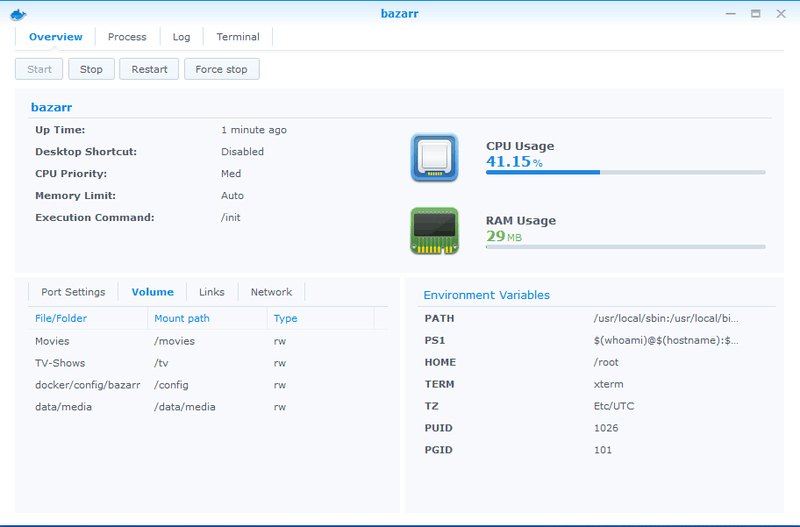Screen dimensions: 800x527
Task: Open the Process tab
Action: point(127,37)
